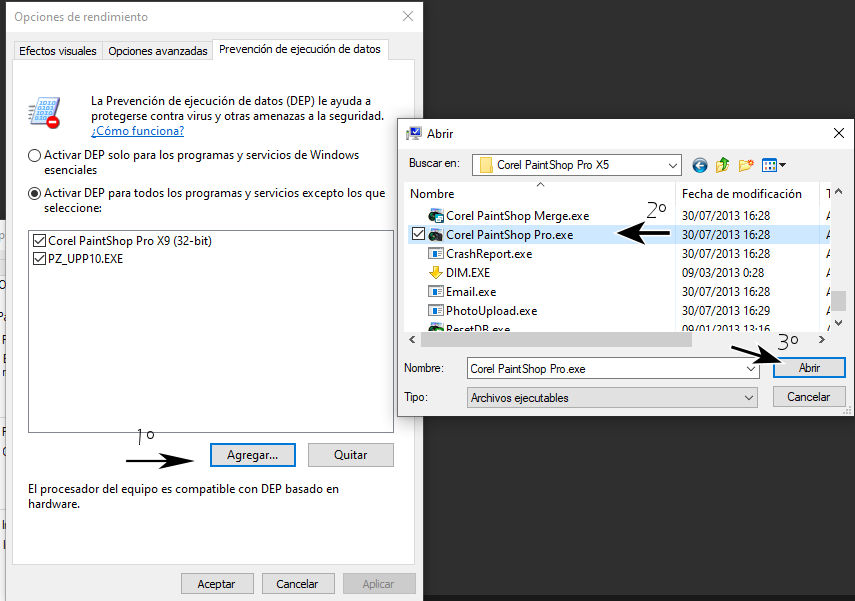Switch to the Efectos visuales tab
This screenshot has width=855, height=601.
[x=58, y=51]
